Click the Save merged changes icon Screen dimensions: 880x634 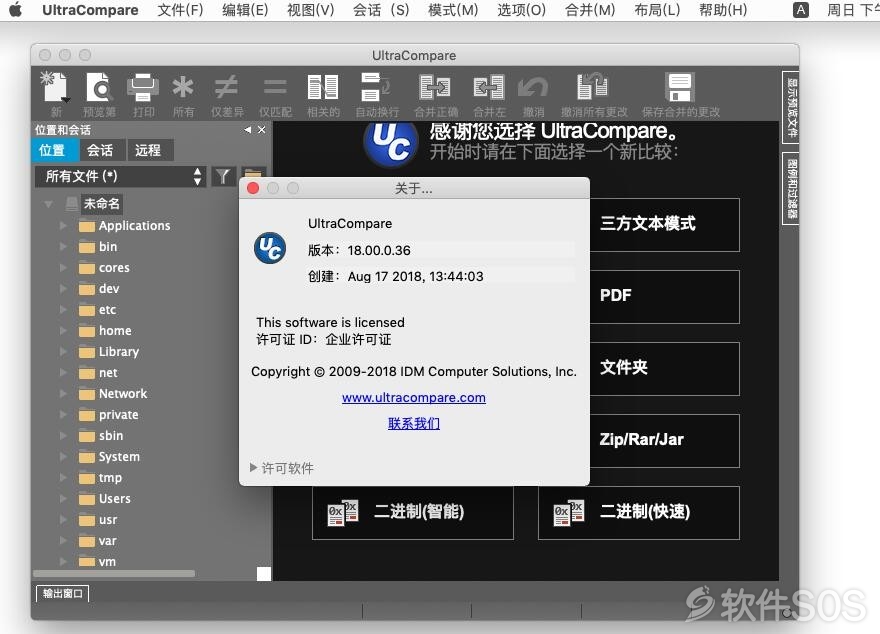click(680, 88)
